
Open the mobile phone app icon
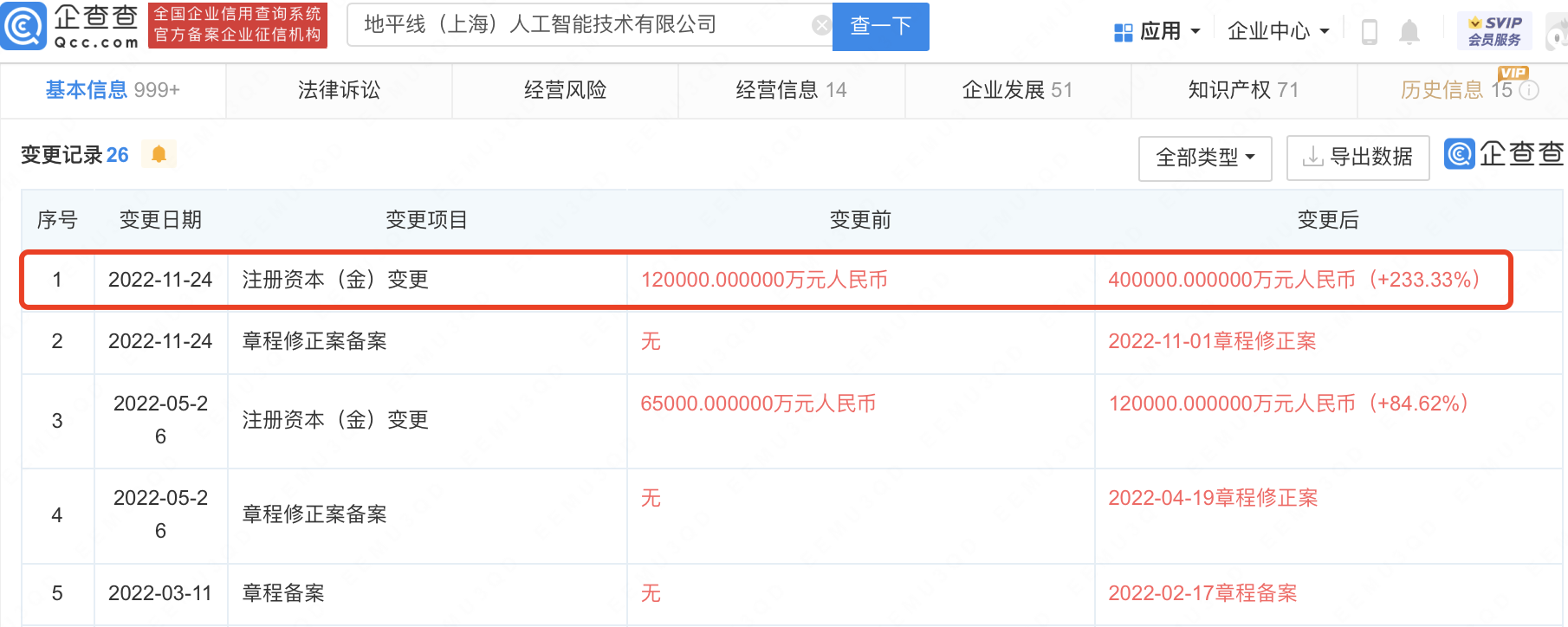tap(1370, 32)
